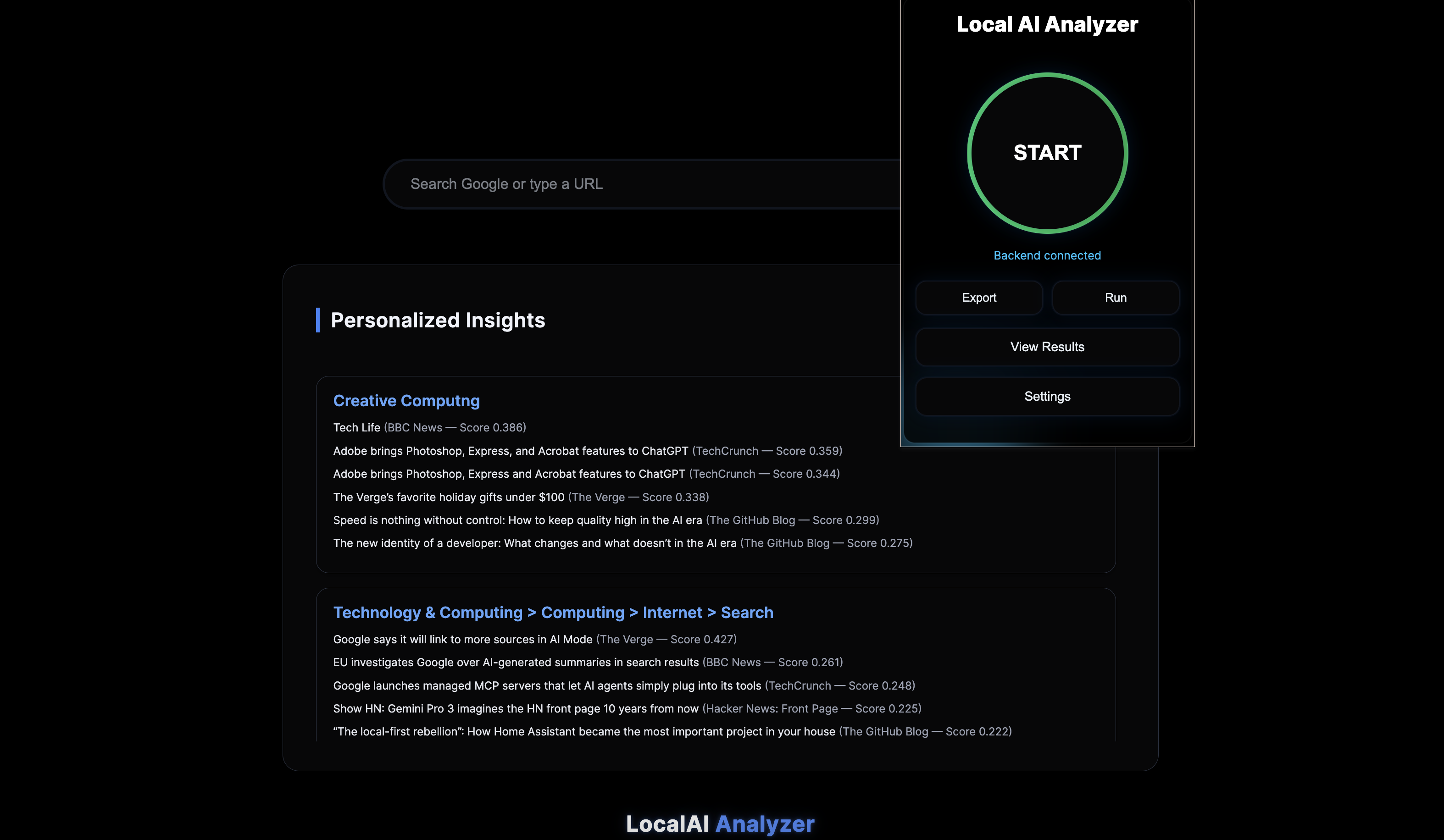The width and height of the screenshot is (1444, 840).
Task: Open Adobe brings Photoshop, Express, and Acrobat article
Action: pos(510,451)
